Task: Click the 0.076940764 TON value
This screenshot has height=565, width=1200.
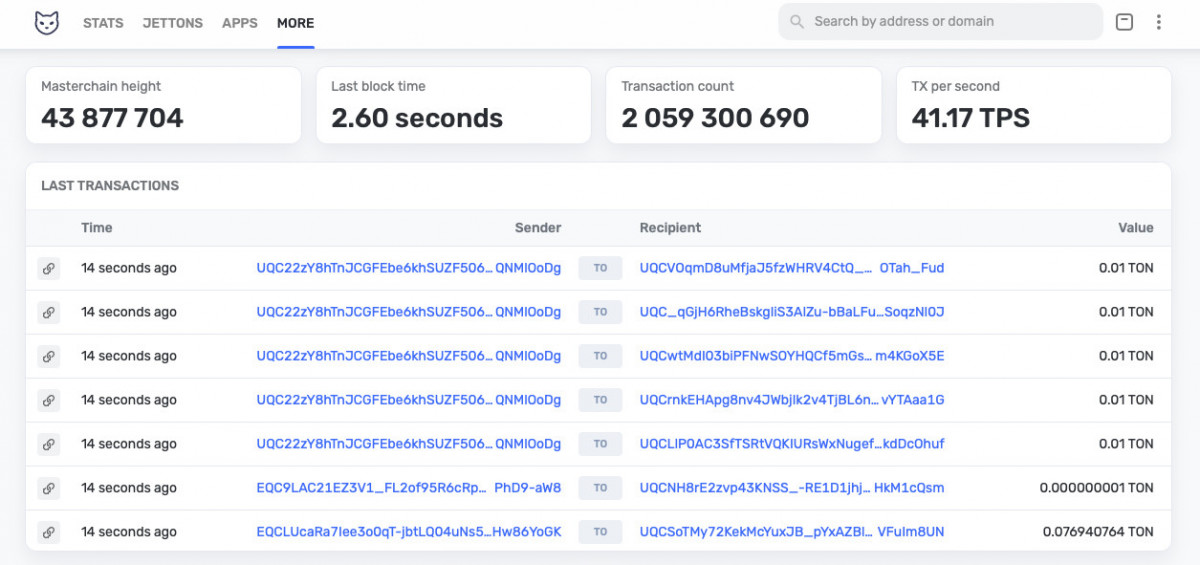Action: [x=1098, y=532]
